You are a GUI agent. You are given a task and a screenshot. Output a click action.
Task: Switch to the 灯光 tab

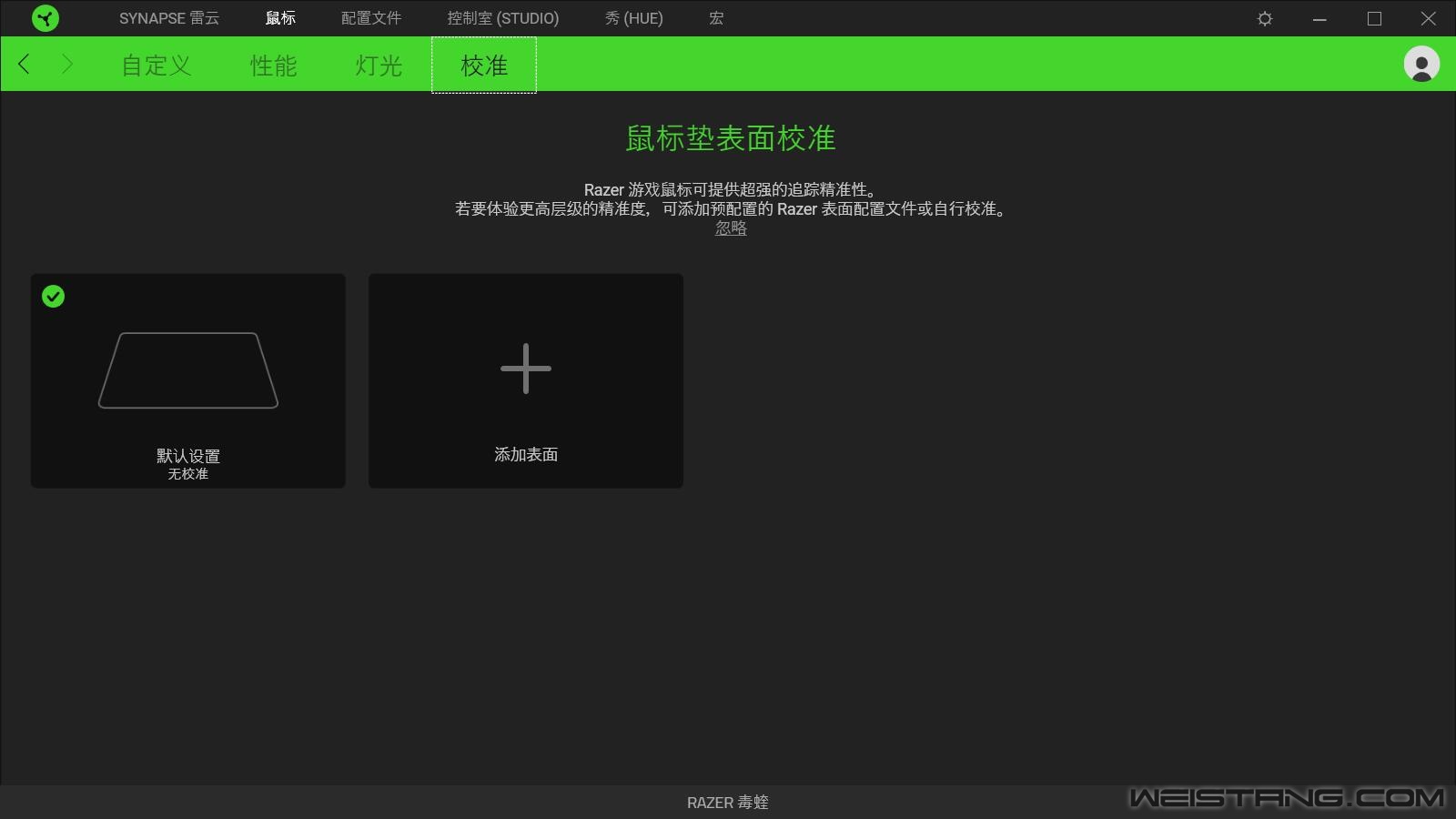click(379, 66)
